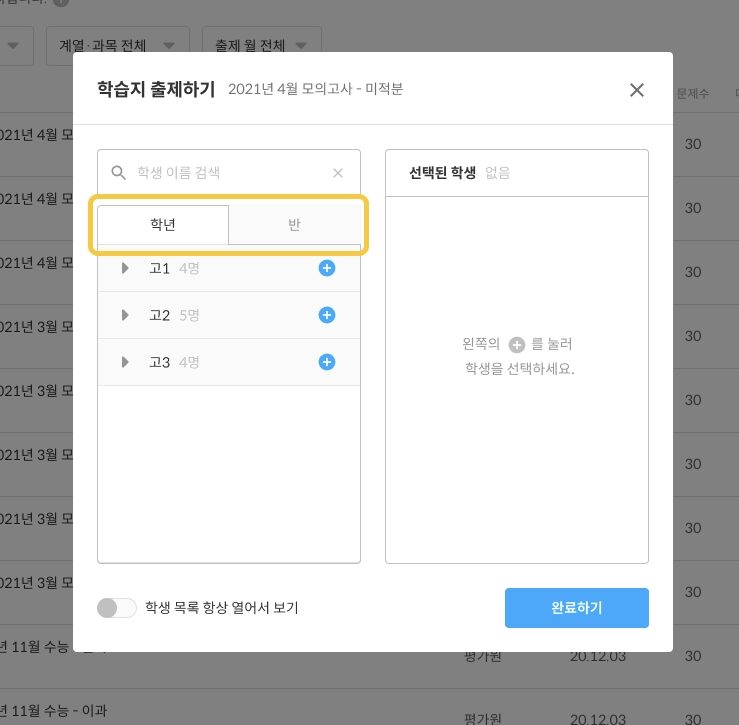Select the 고3 4명 row label
Viewport: 739px width, 725px height.
pos(174,362)
